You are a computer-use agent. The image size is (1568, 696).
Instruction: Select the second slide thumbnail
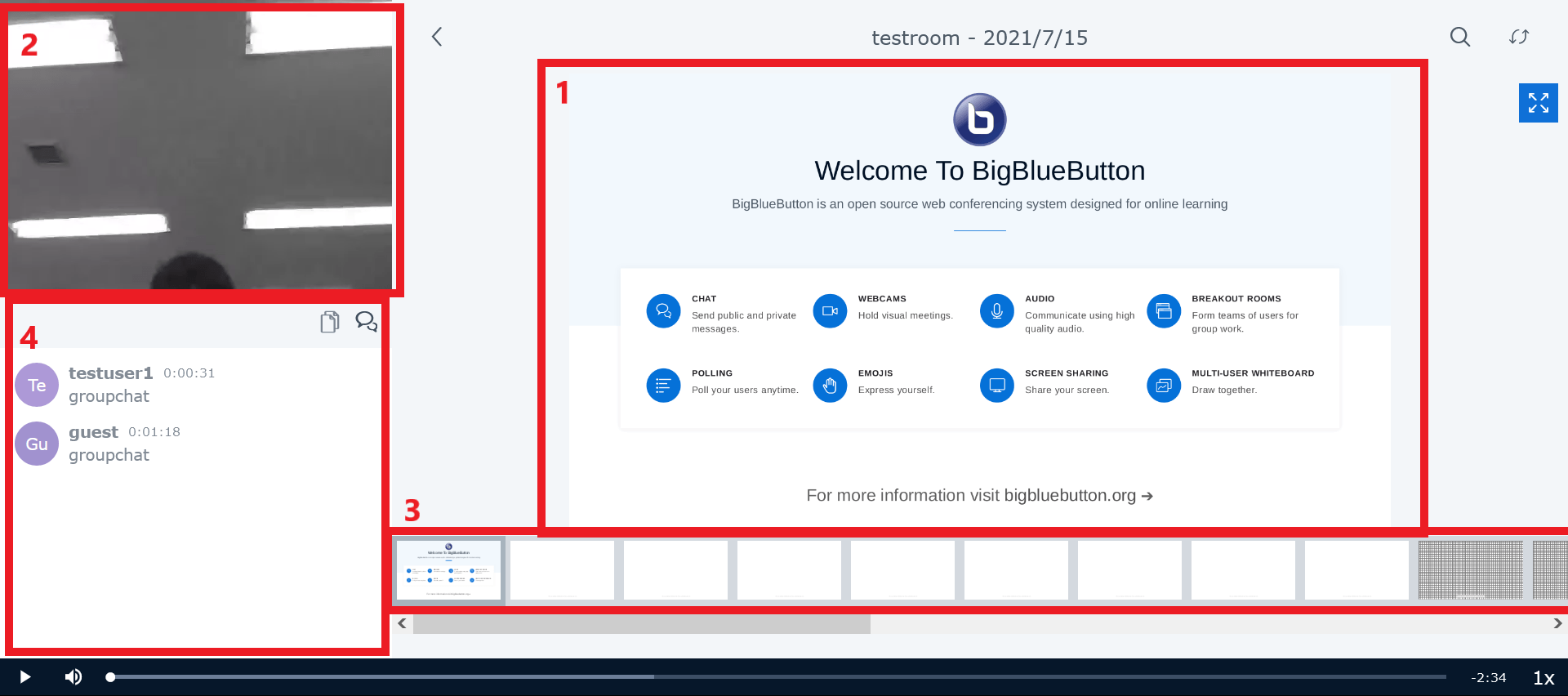coord(562,570)
